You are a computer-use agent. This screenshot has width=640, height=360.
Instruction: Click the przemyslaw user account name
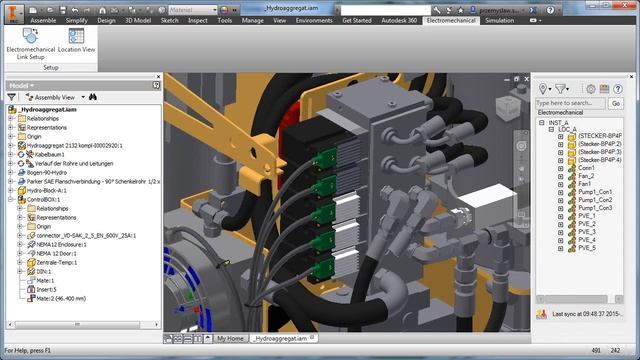click(501, 10)
